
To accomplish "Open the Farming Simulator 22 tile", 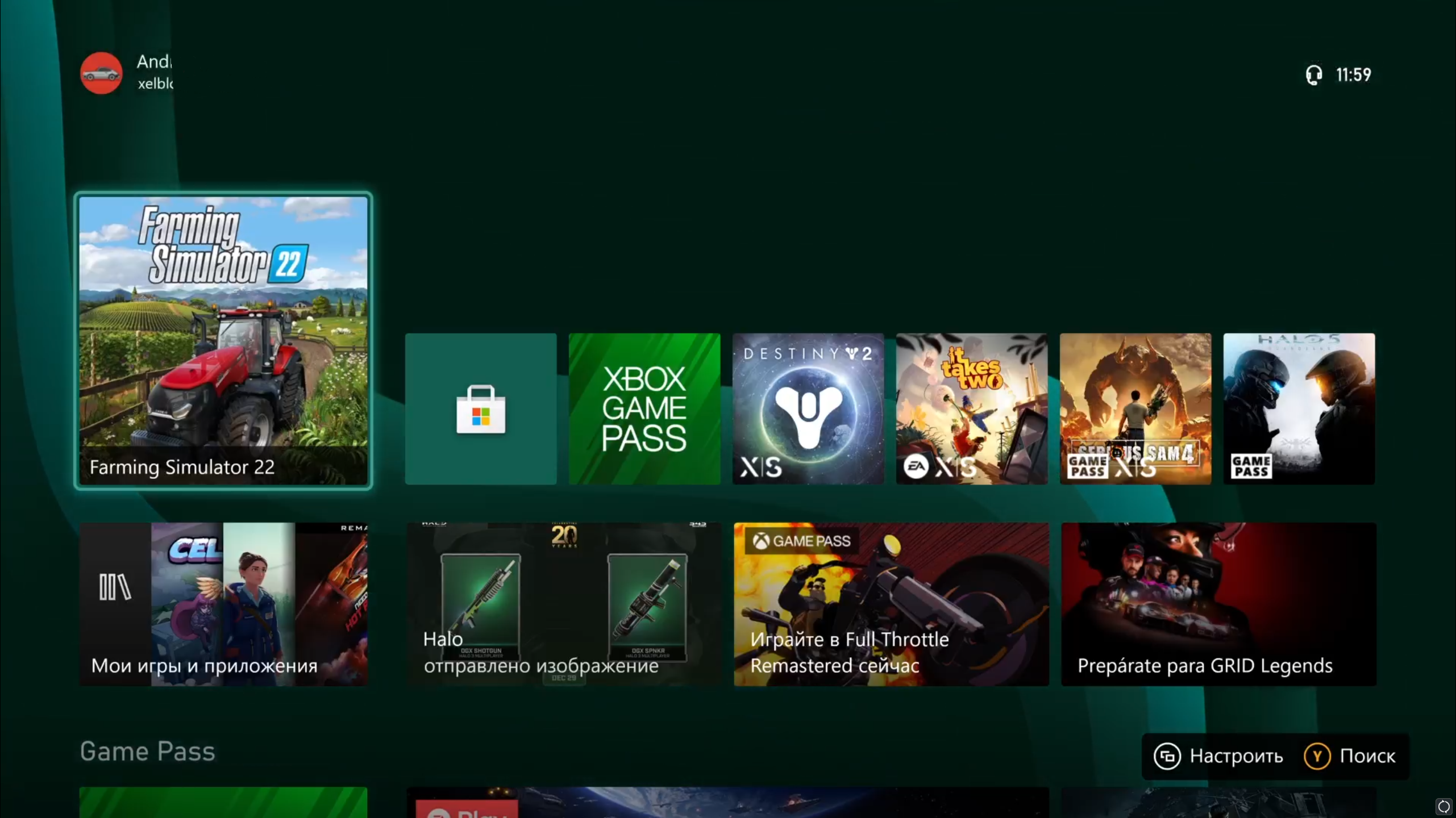I will click(223, 341).
